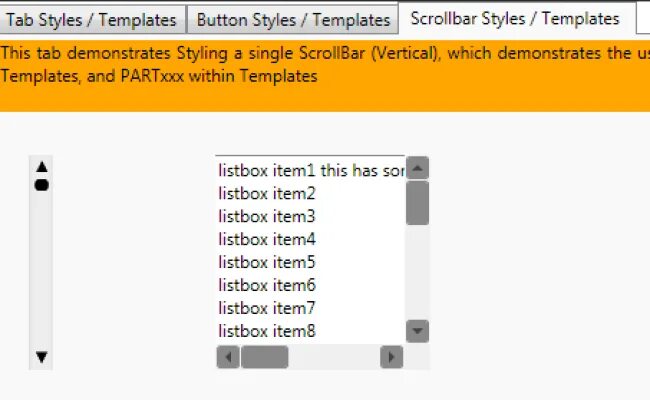Highlight listbox item5

[267, 263]
